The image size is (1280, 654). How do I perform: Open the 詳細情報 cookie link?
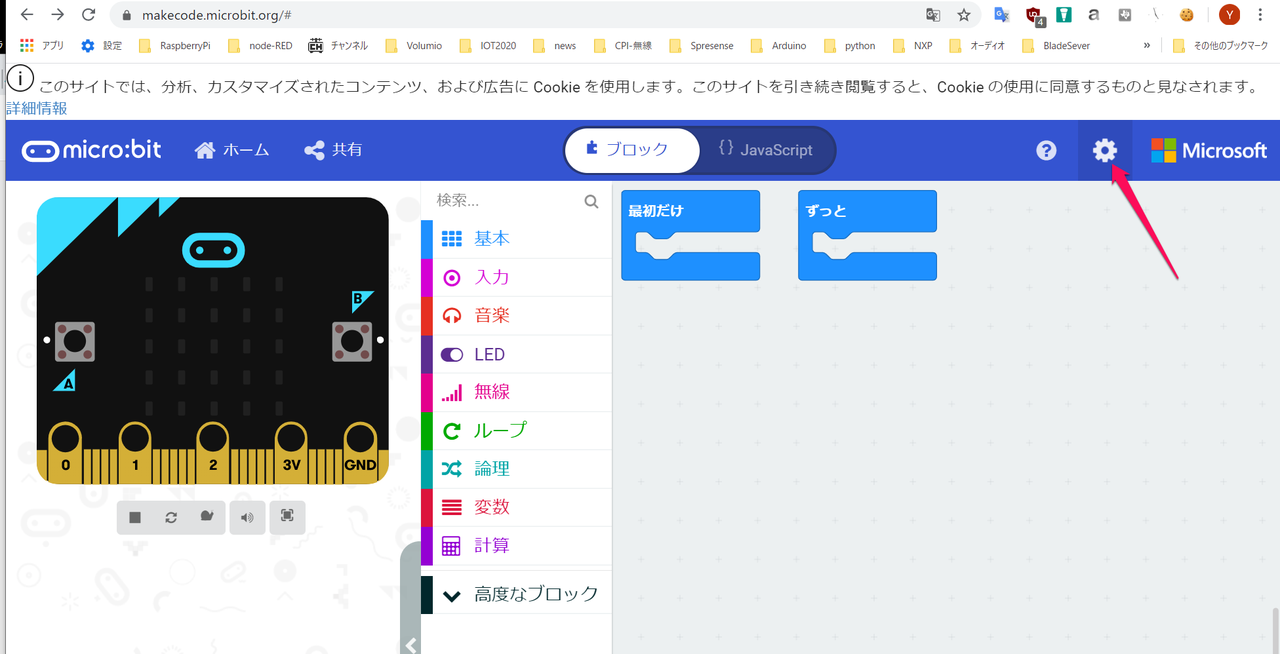click(x=37, y=108)
